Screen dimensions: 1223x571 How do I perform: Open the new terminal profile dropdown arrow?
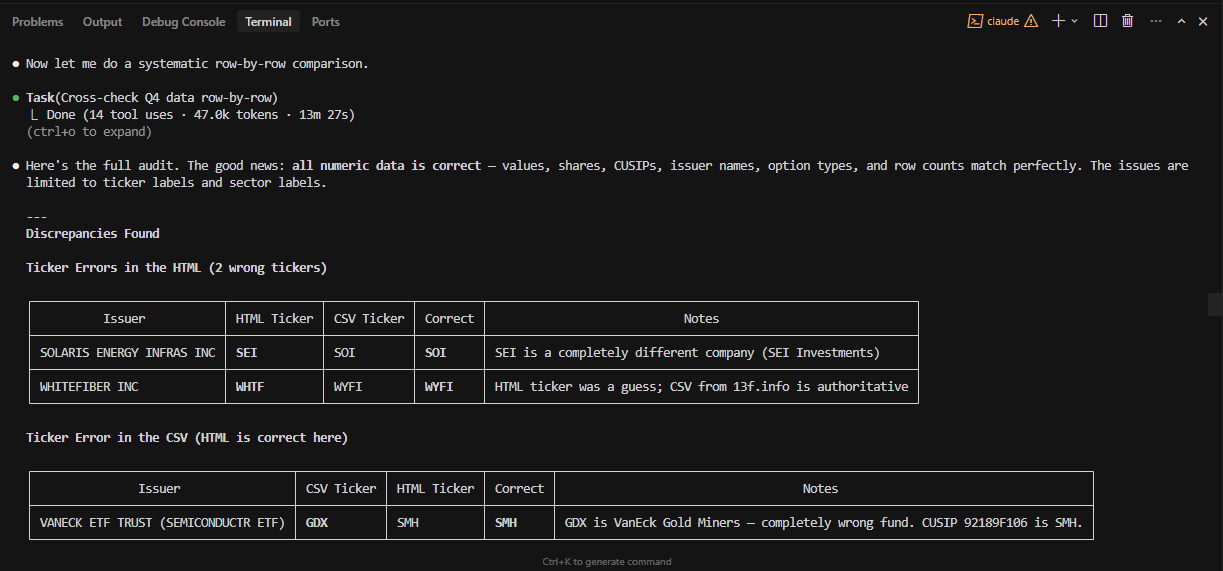1075,21
